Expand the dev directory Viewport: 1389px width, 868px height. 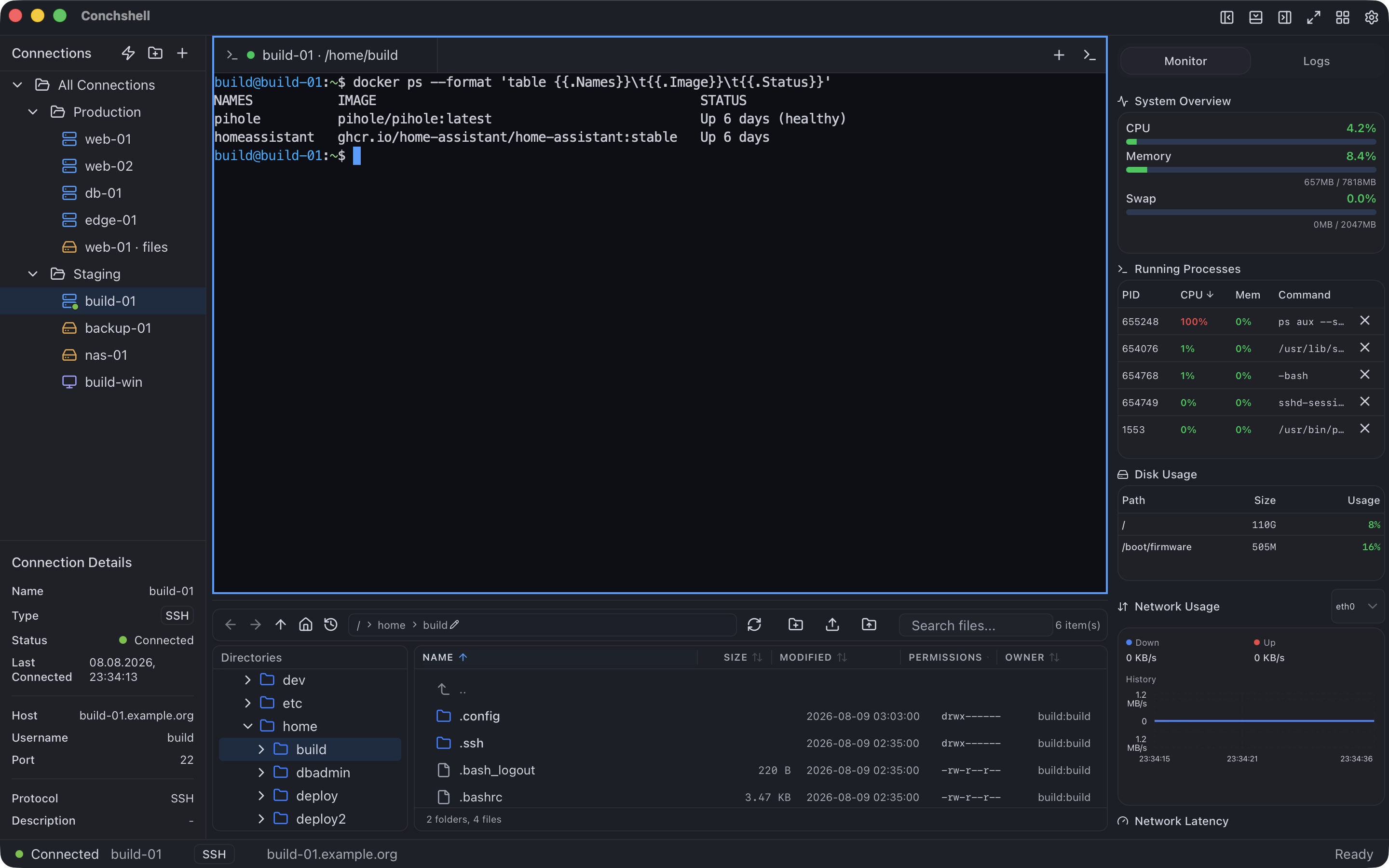[x=248, y=680]
